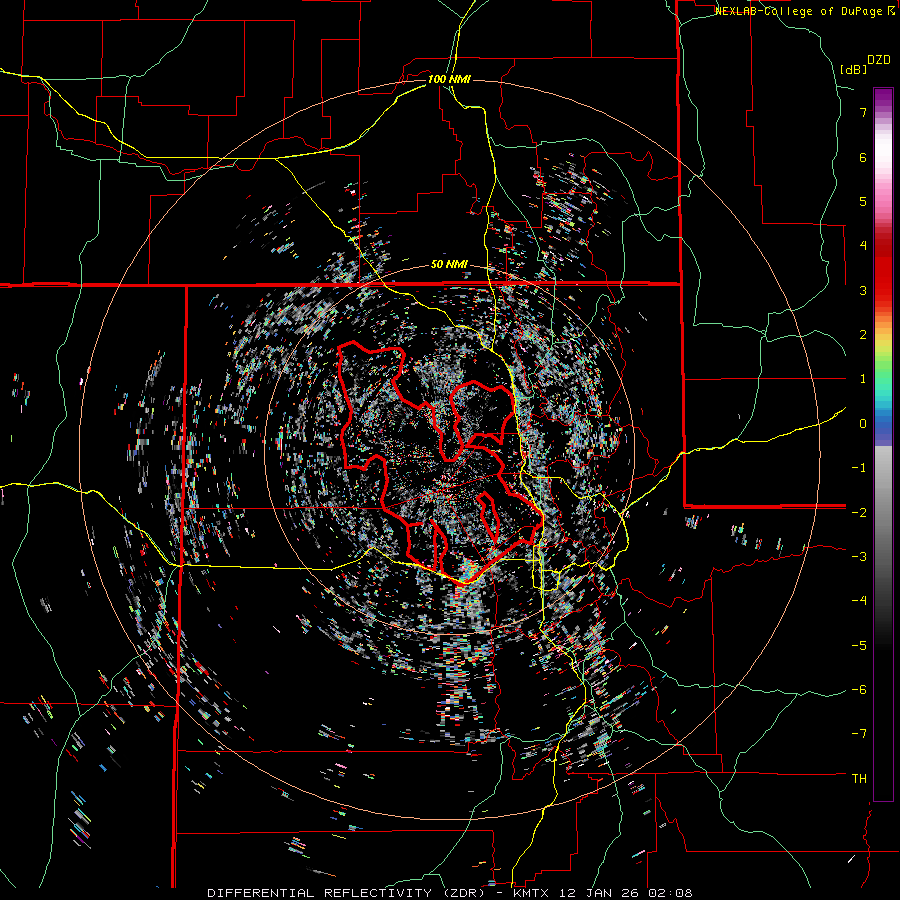
Task: Click the 50 NMI range ring label
Action: click(x=449, y=265)
